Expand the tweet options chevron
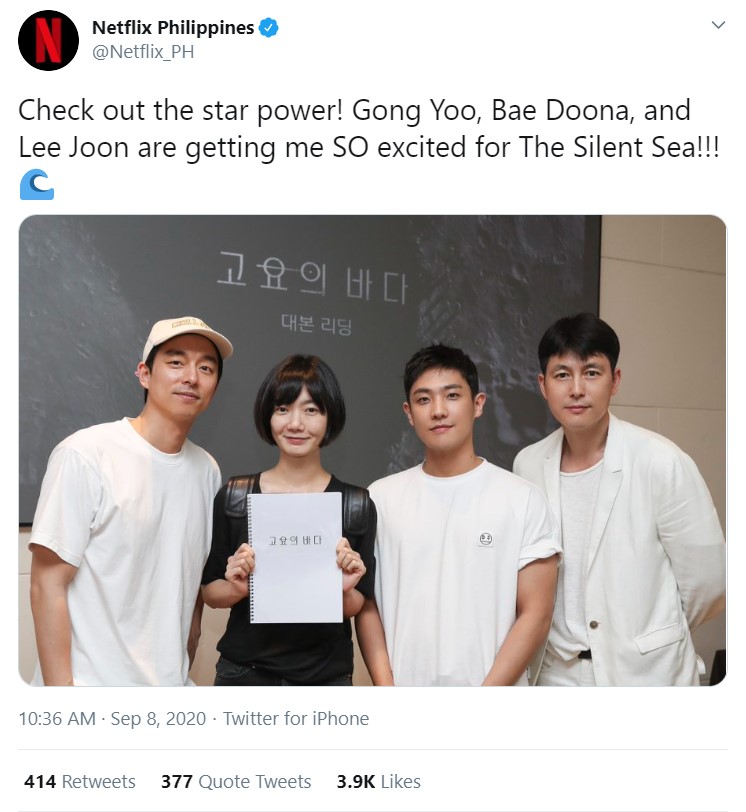Screen dimensions: 746x812 [x=718, y=25]
